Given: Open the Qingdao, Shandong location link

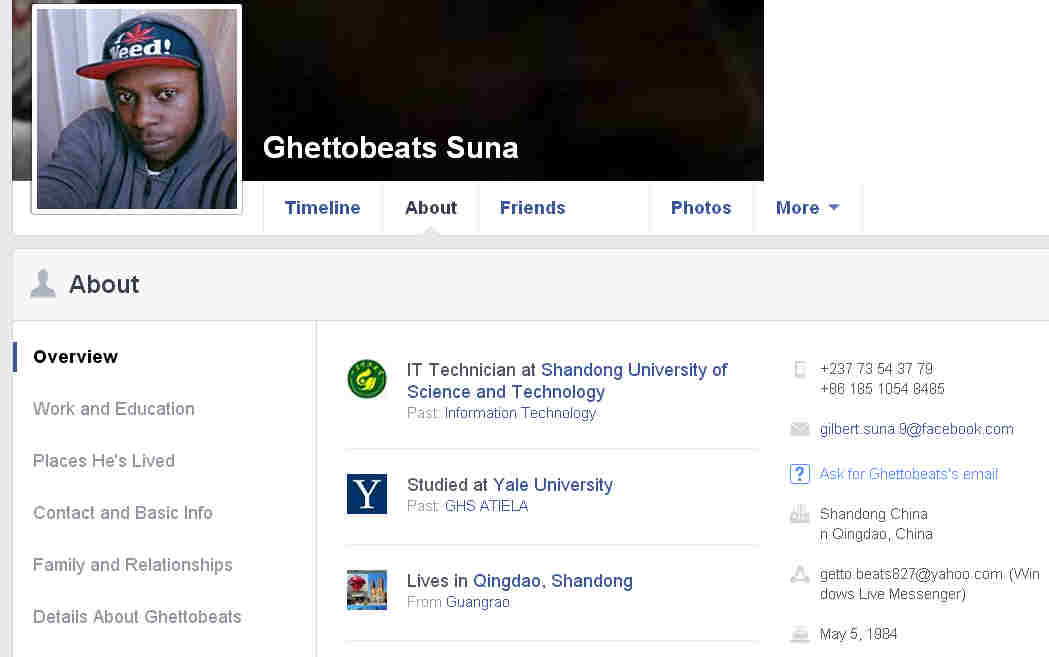Looking at the screenshot, I should tap(552, 581).
